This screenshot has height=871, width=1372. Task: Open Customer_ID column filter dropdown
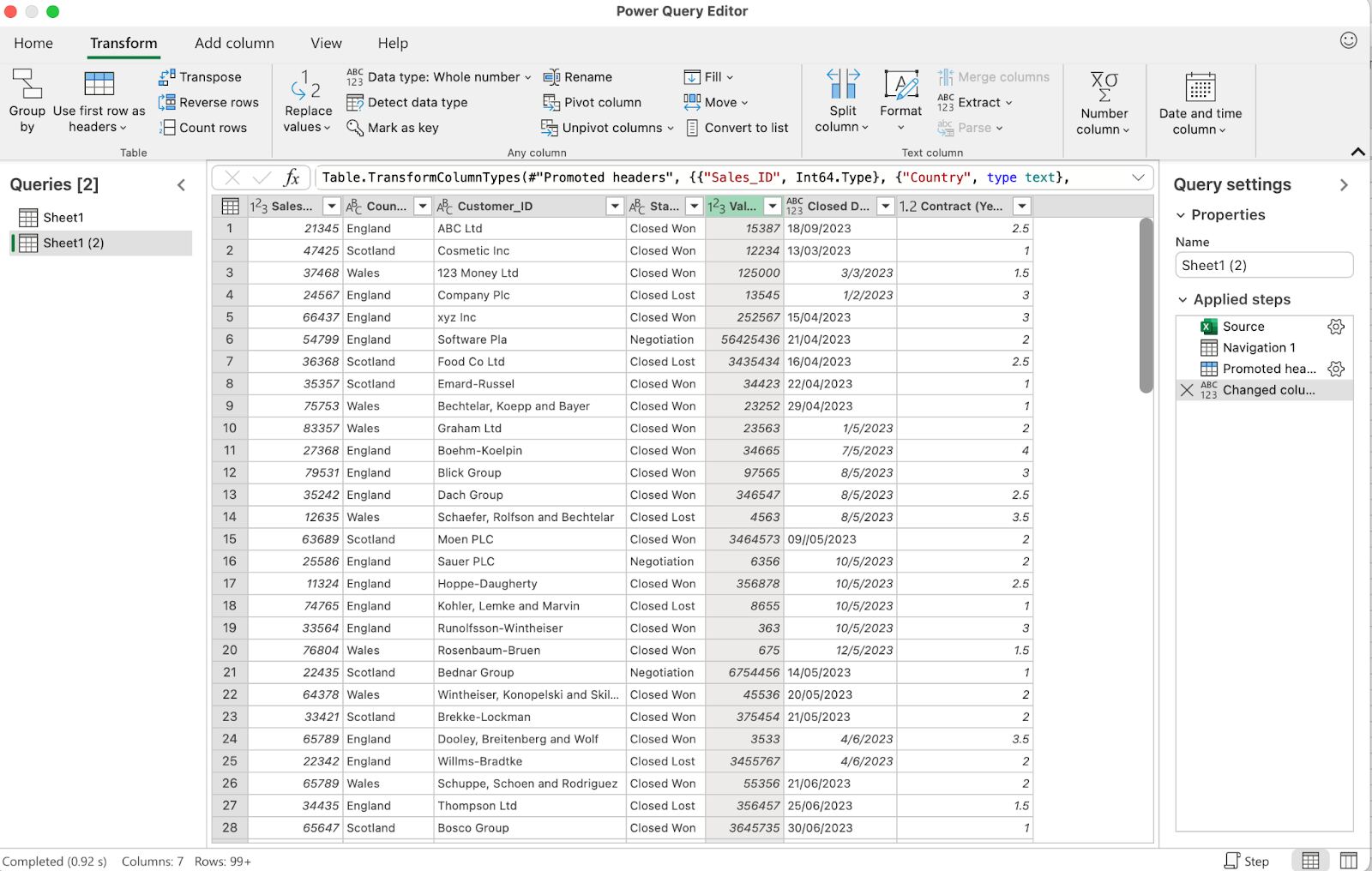(x=614, y=207)
